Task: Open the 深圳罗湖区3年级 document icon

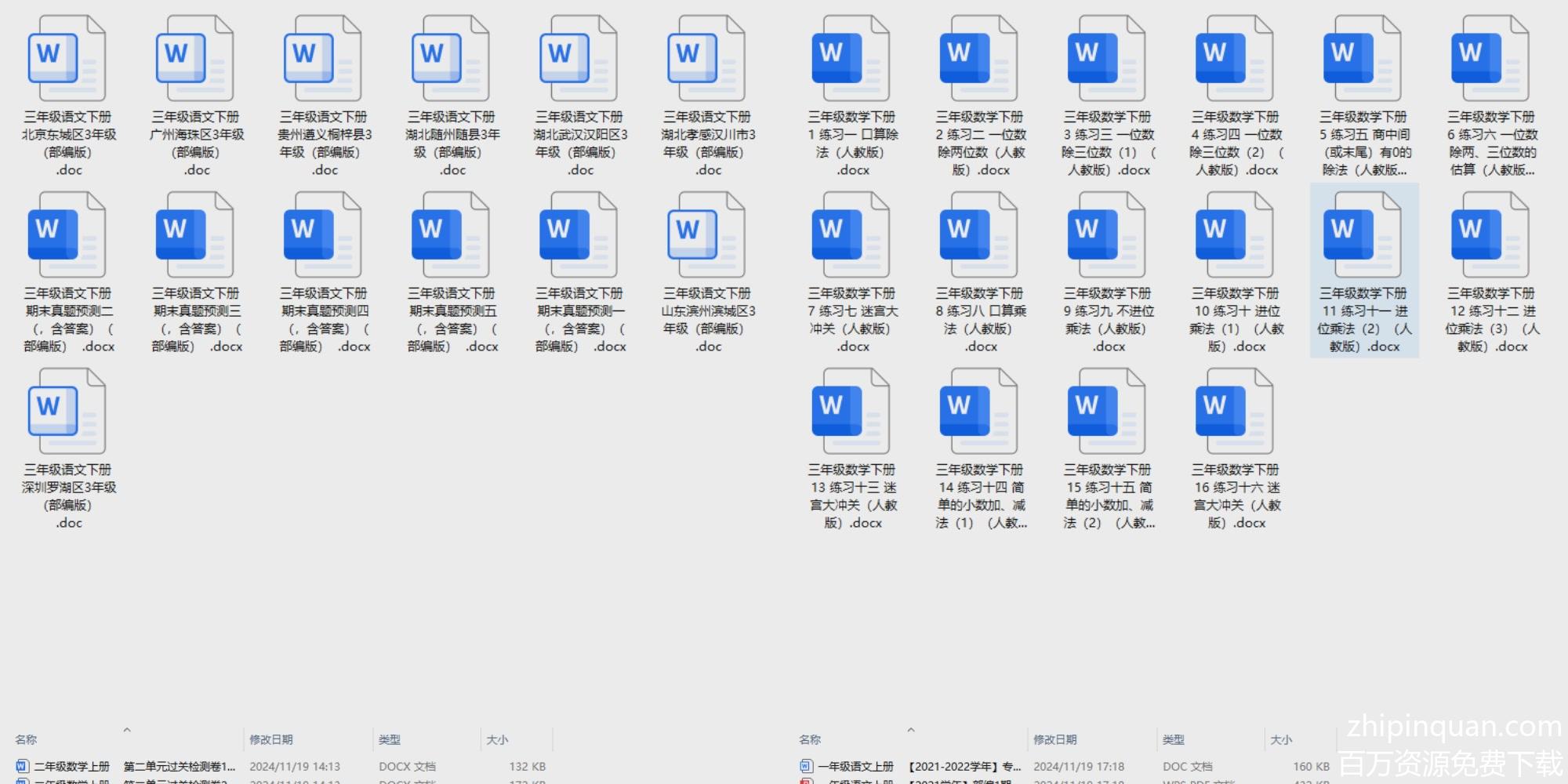Action: [x=67, y=412]
